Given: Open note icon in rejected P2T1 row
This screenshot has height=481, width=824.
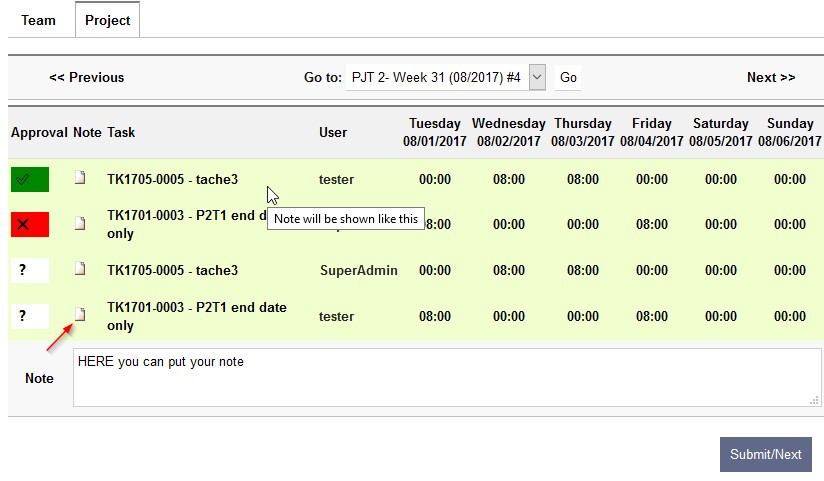Looking at the screenshot, I should 81,223.
